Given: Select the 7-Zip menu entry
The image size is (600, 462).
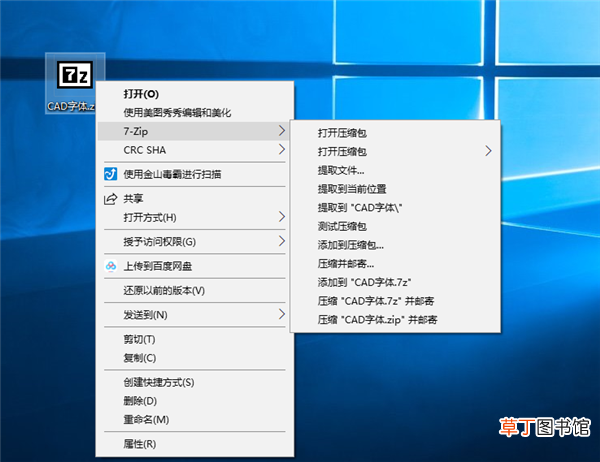Looking at the screenshot, I should (194, 131).
